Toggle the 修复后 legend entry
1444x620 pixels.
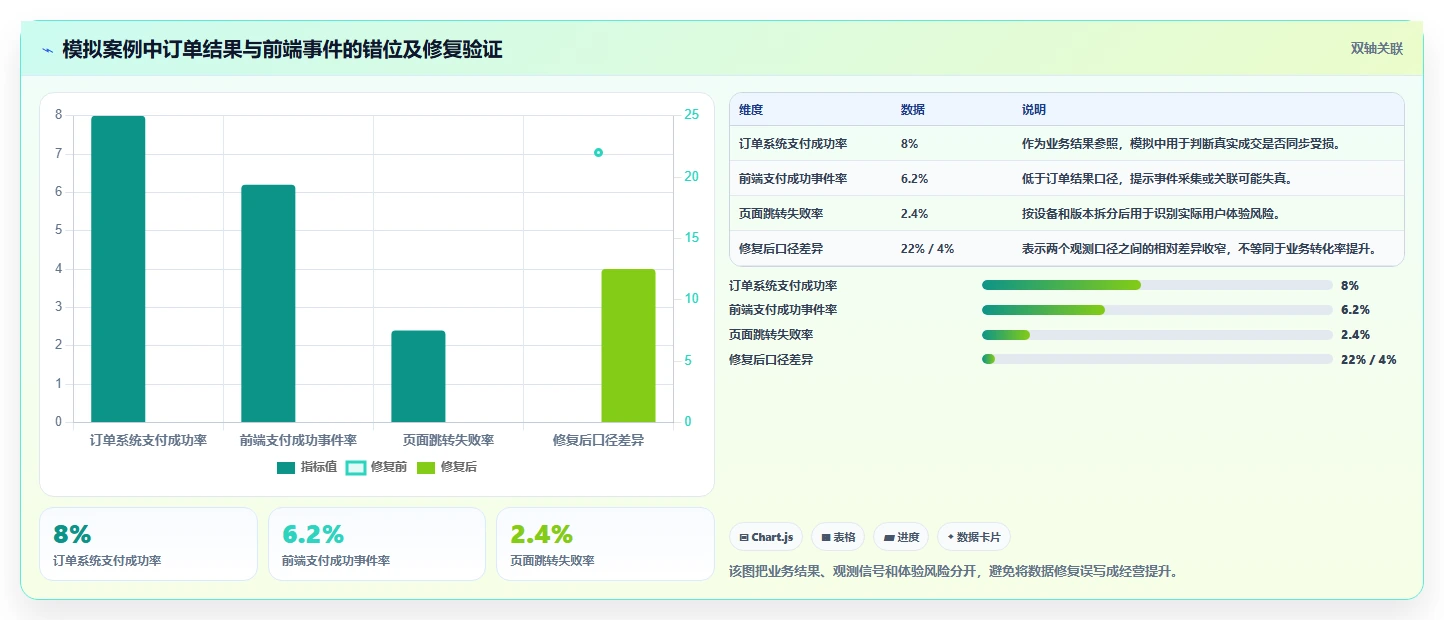pyautogui.click(x=446, y=467)
